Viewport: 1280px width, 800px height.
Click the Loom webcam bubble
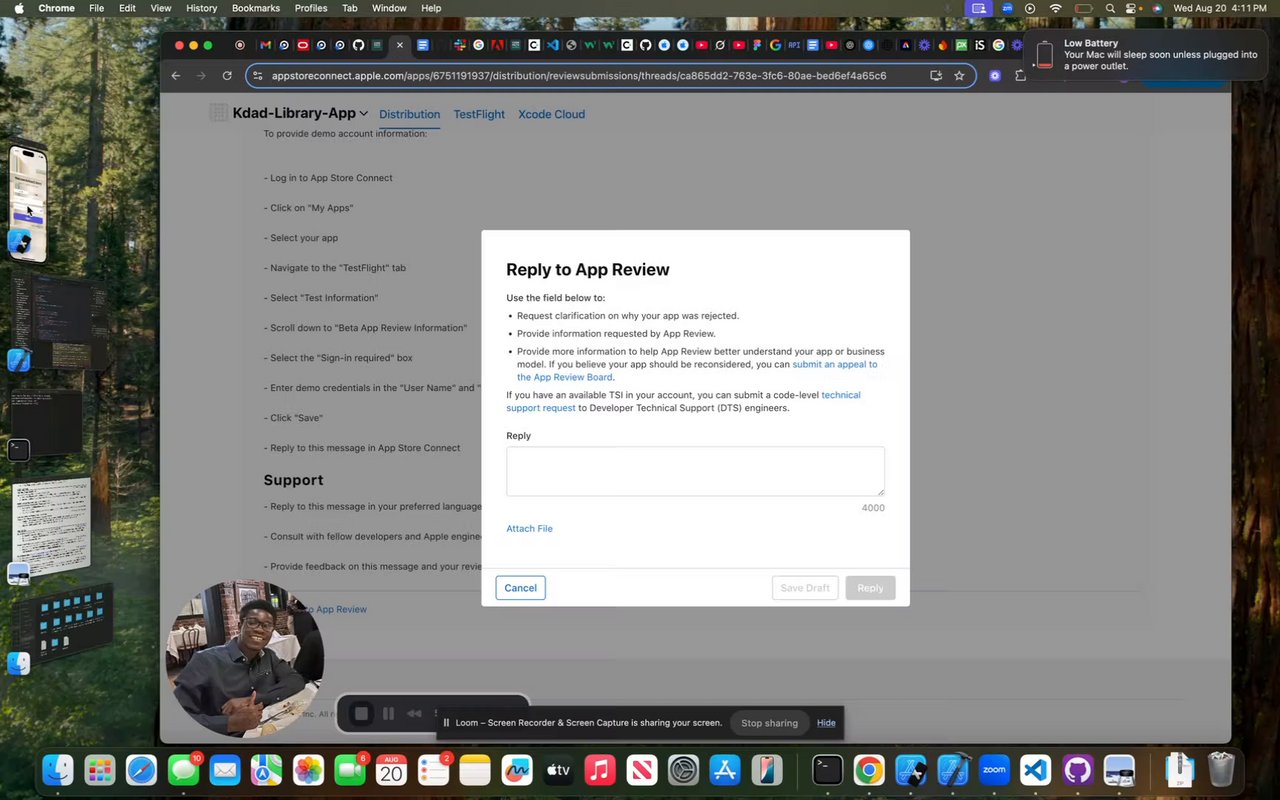245,659
